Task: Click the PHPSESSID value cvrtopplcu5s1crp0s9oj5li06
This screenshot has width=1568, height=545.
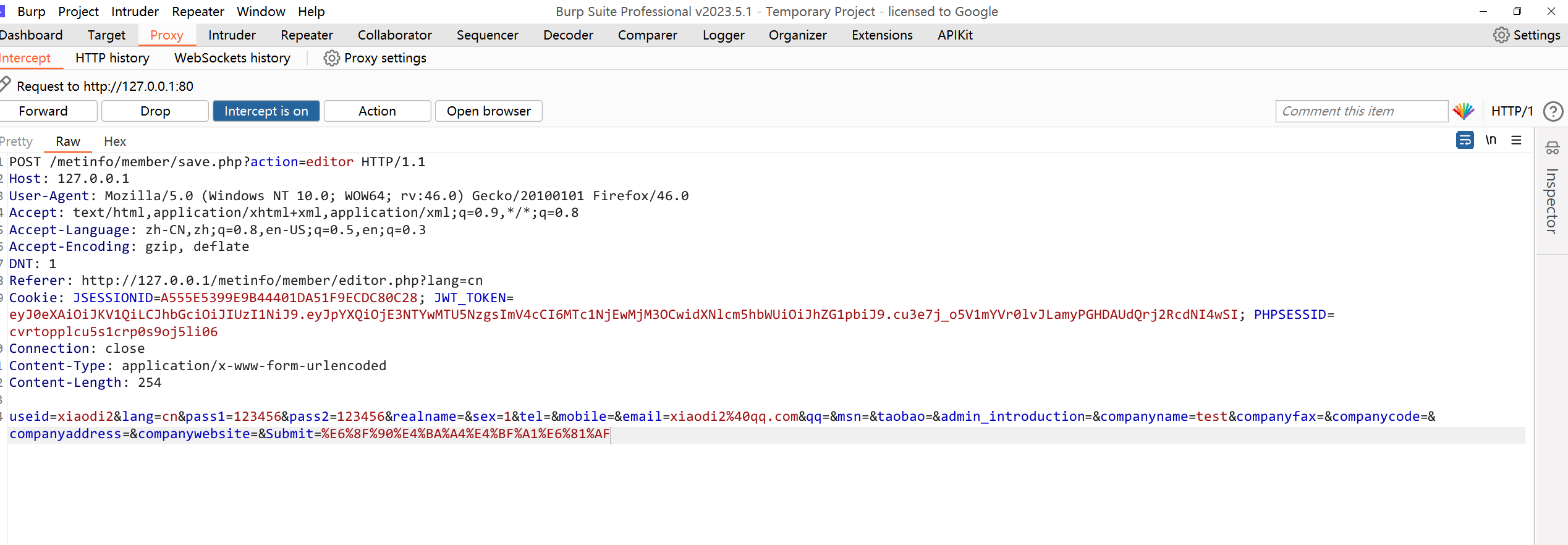Action: 114,332
